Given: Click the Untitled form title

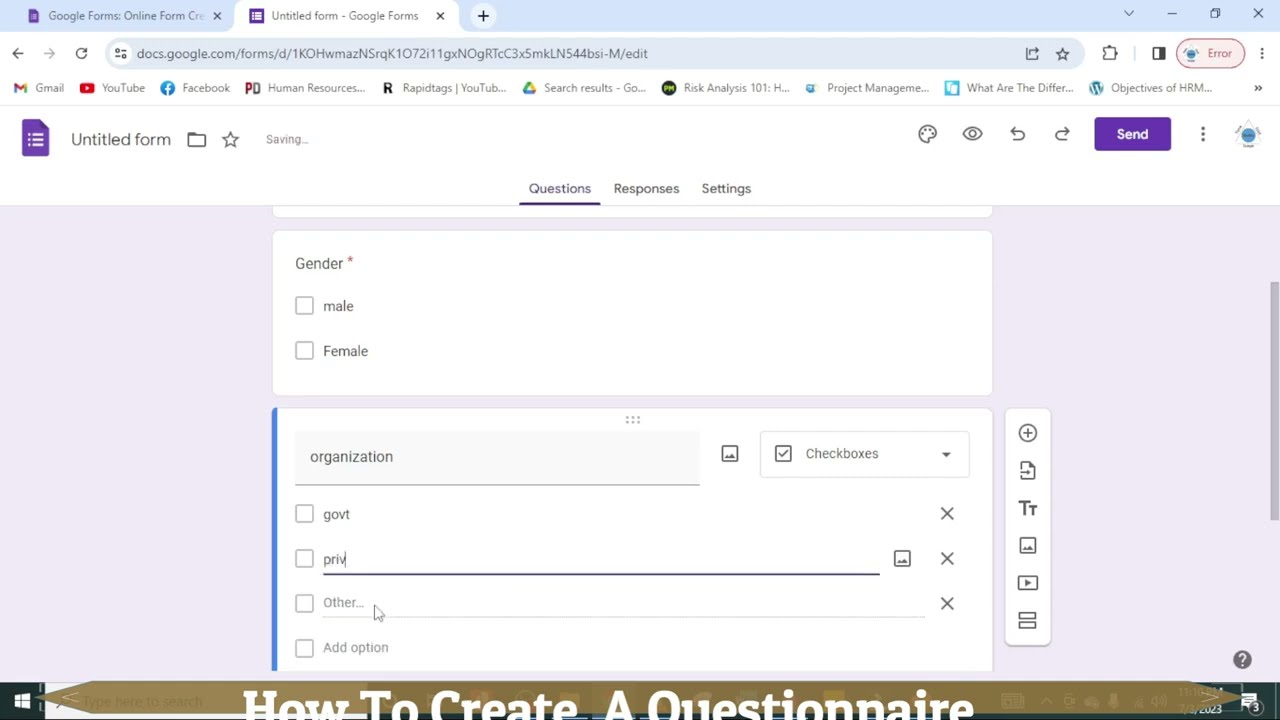Looking at the screenshot, I should (121, 139).
